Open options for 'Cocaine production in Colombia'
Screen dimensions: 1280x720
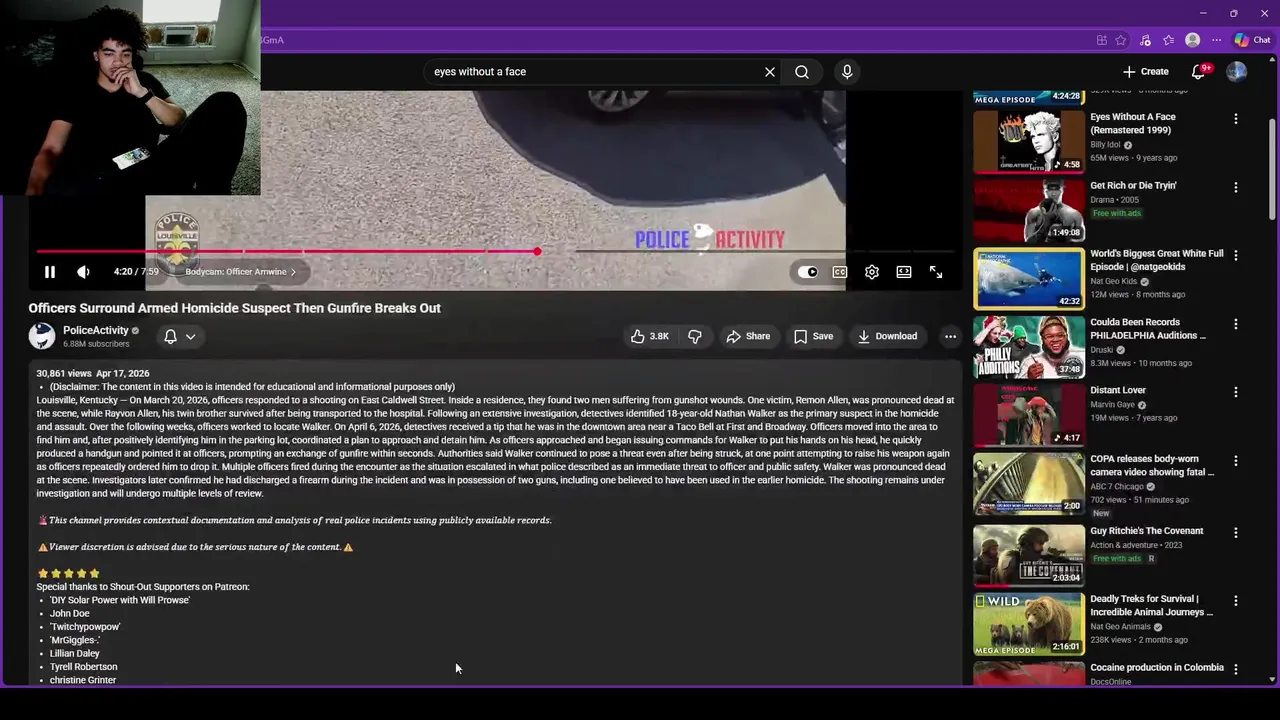tap(1236, 669)
